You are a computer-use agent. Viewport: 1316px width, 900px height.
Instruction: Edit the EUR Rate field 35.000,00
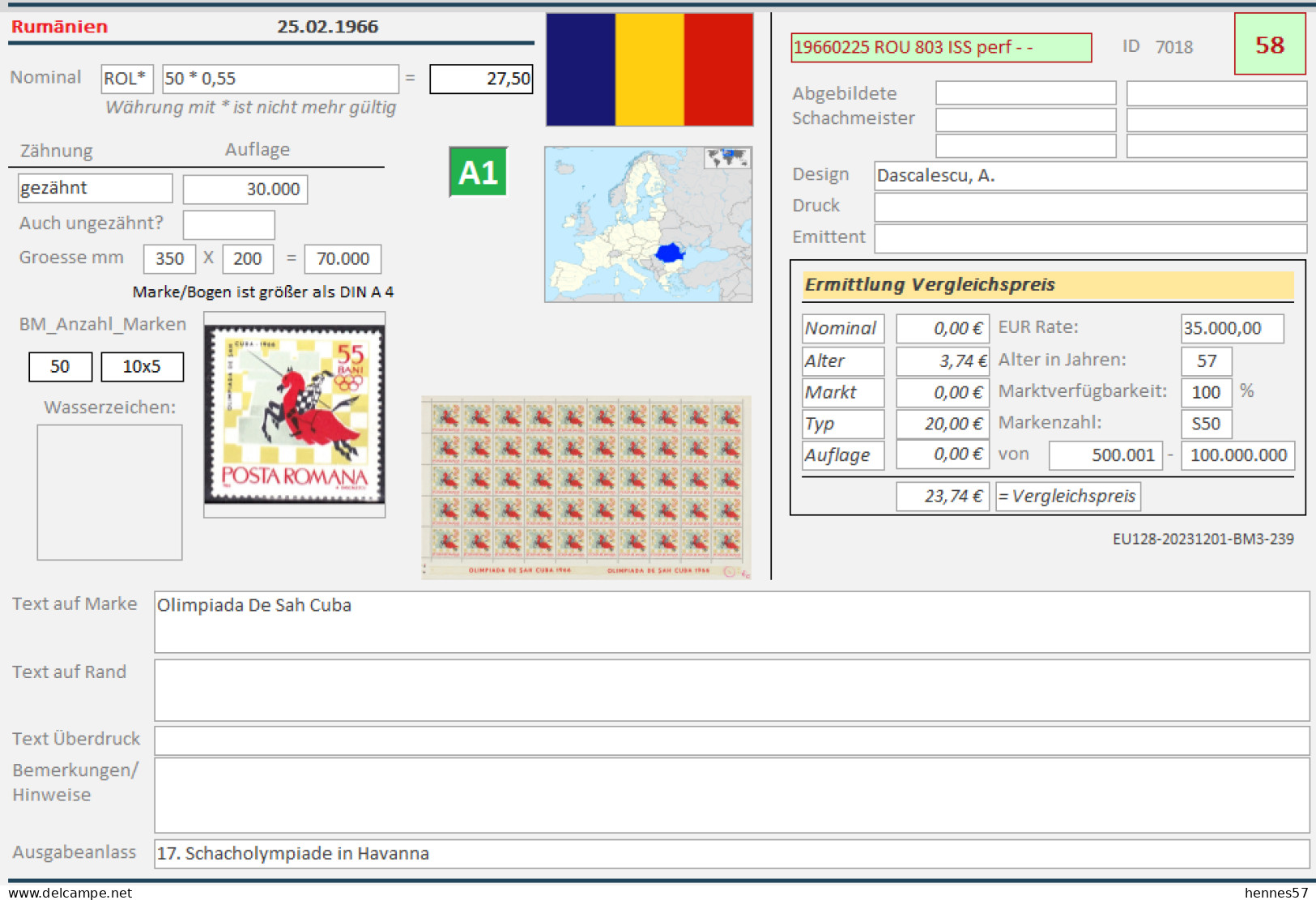[1233, 329]
